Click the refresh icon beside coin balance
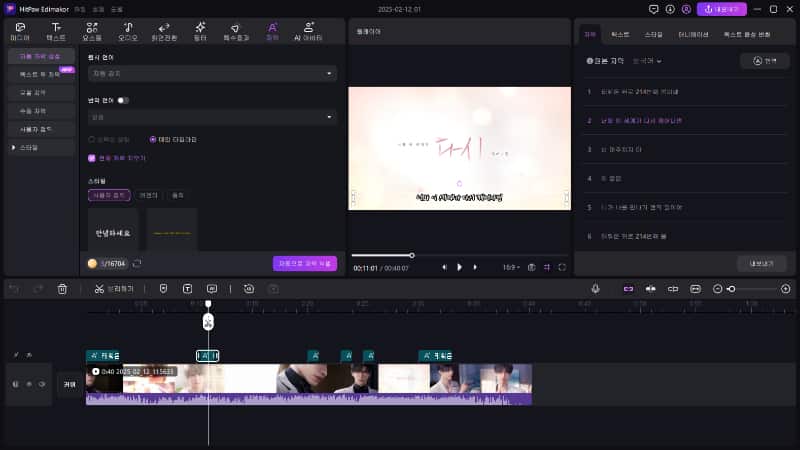Viewport: 800px width, 450px height. point(137,264)
